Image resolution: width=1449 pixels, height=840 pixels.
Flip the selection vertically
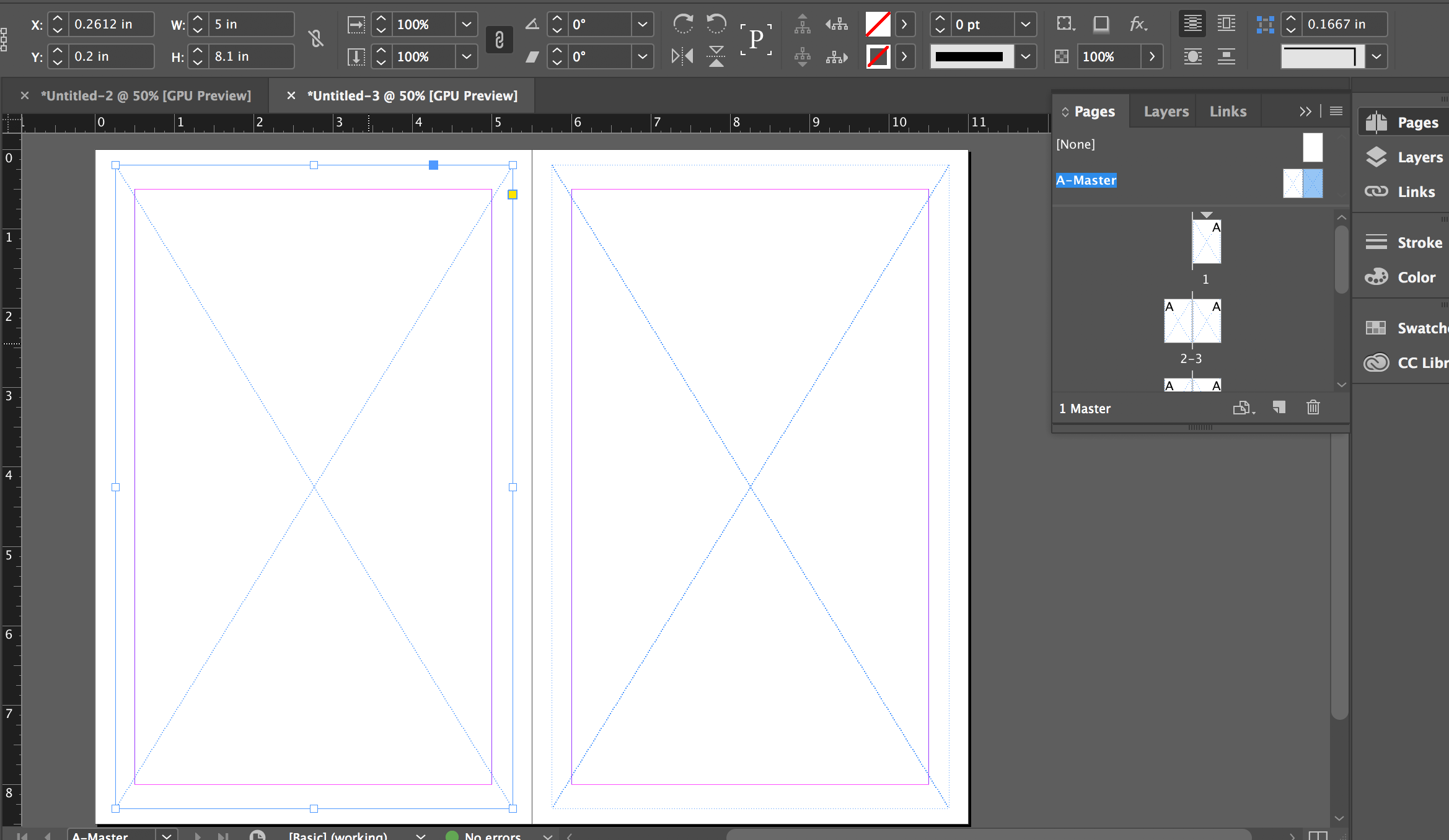[x=716, y=56]
